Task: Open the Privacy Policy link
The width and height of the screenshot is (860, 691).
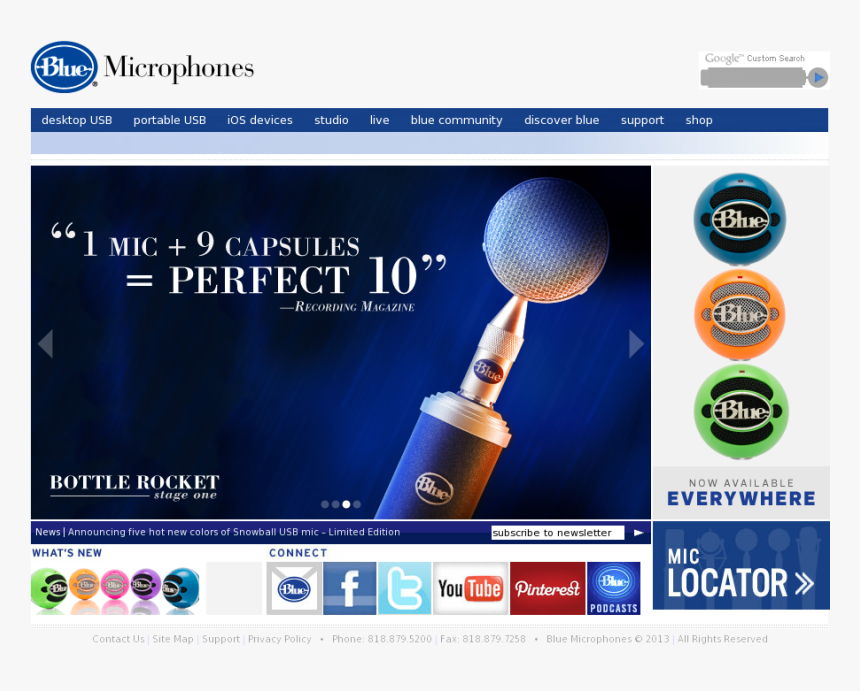Action: click(x=279, y=638)
